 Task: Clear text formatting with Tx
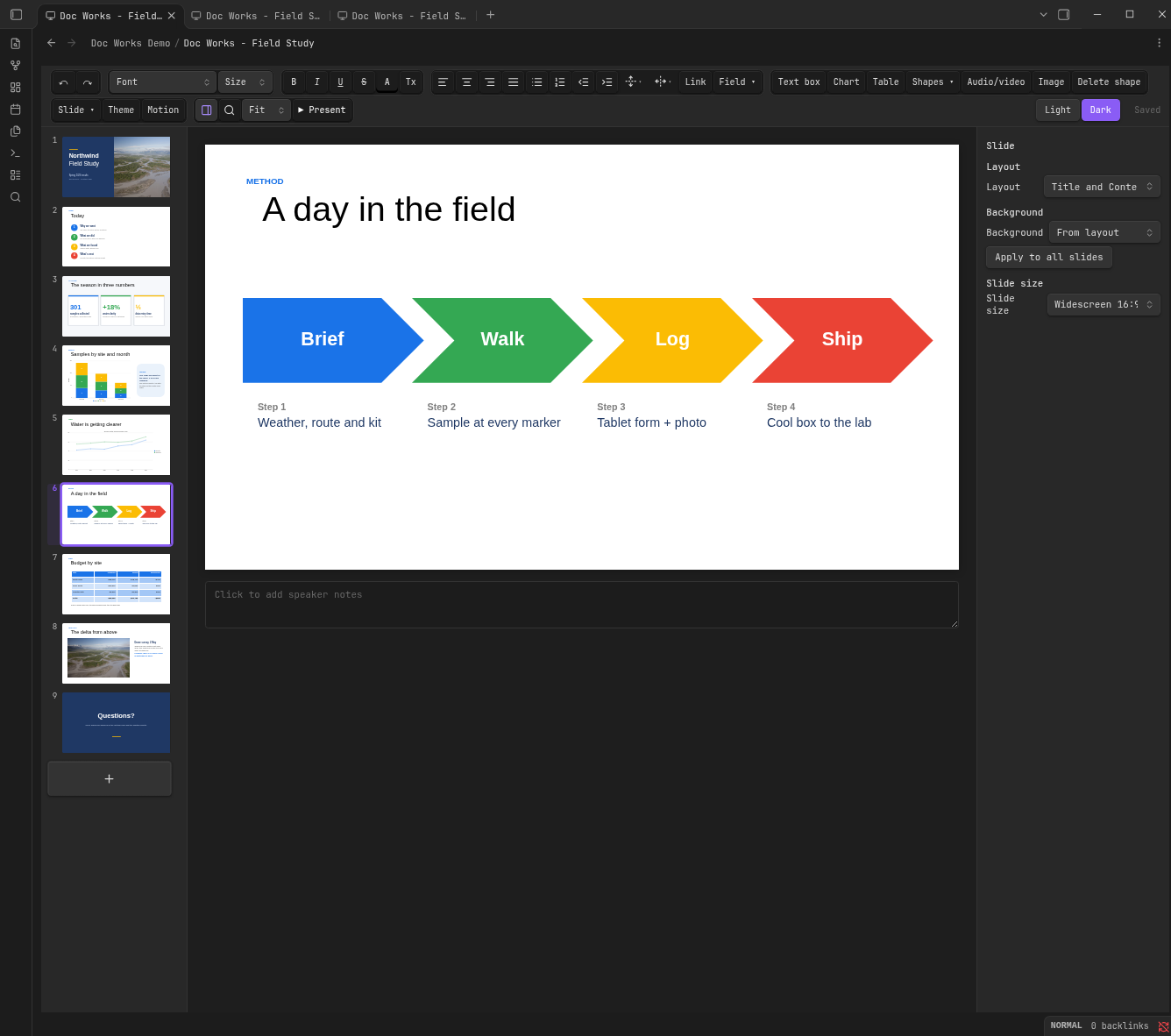point(411,82)
